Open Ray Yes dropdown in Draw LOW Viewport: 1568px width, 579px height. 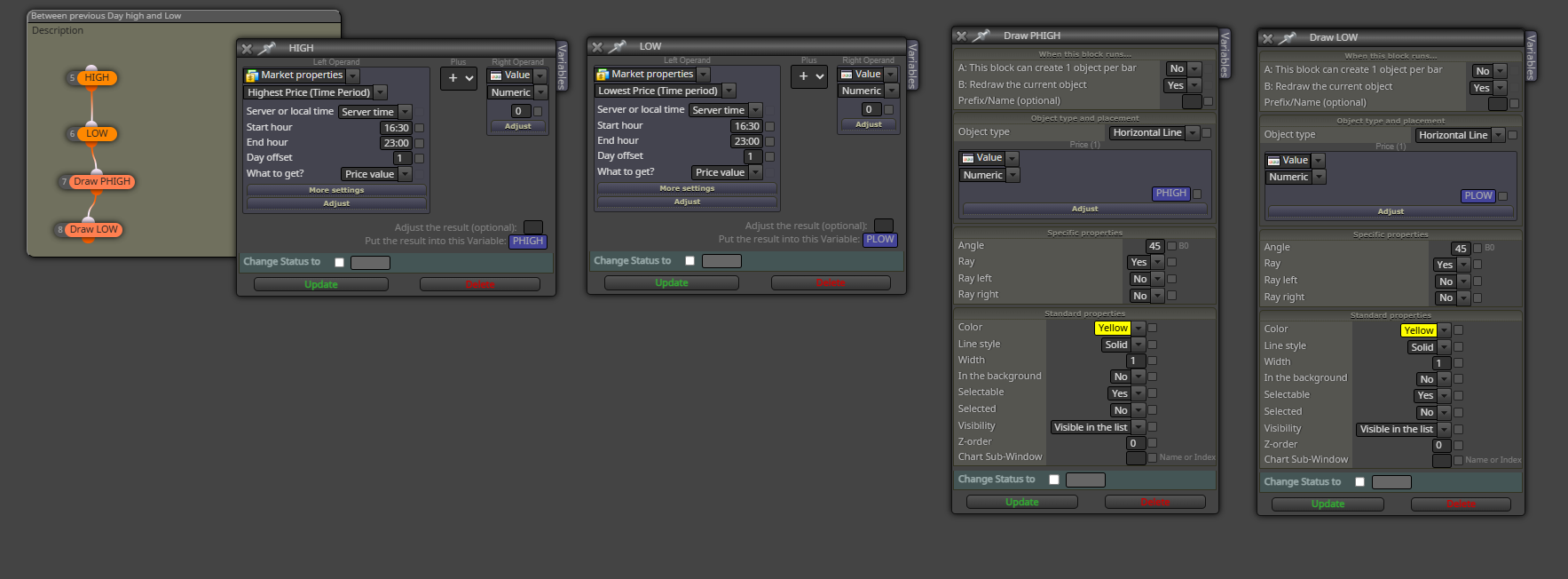tap(1451, 265)
